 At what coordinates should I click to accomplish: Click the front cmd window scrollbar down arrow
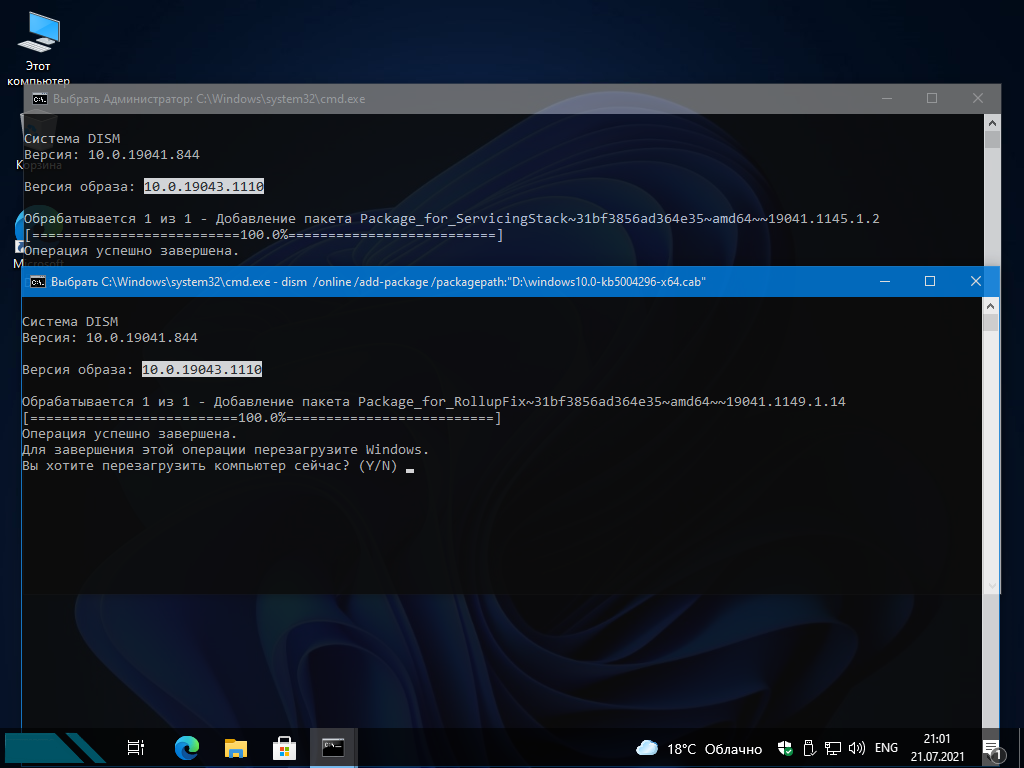[x=991, y=585]
